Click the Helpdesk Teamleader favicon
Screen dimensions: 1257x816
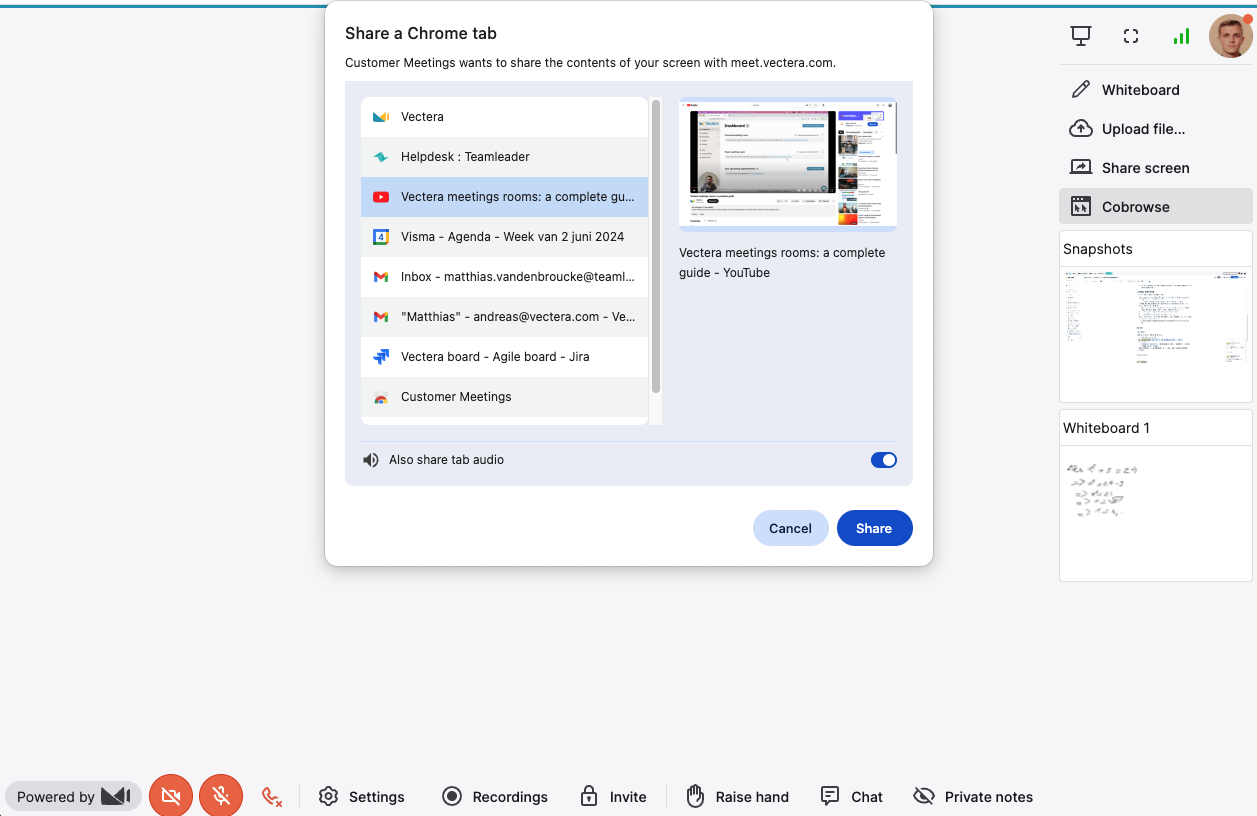coord(381,157)
